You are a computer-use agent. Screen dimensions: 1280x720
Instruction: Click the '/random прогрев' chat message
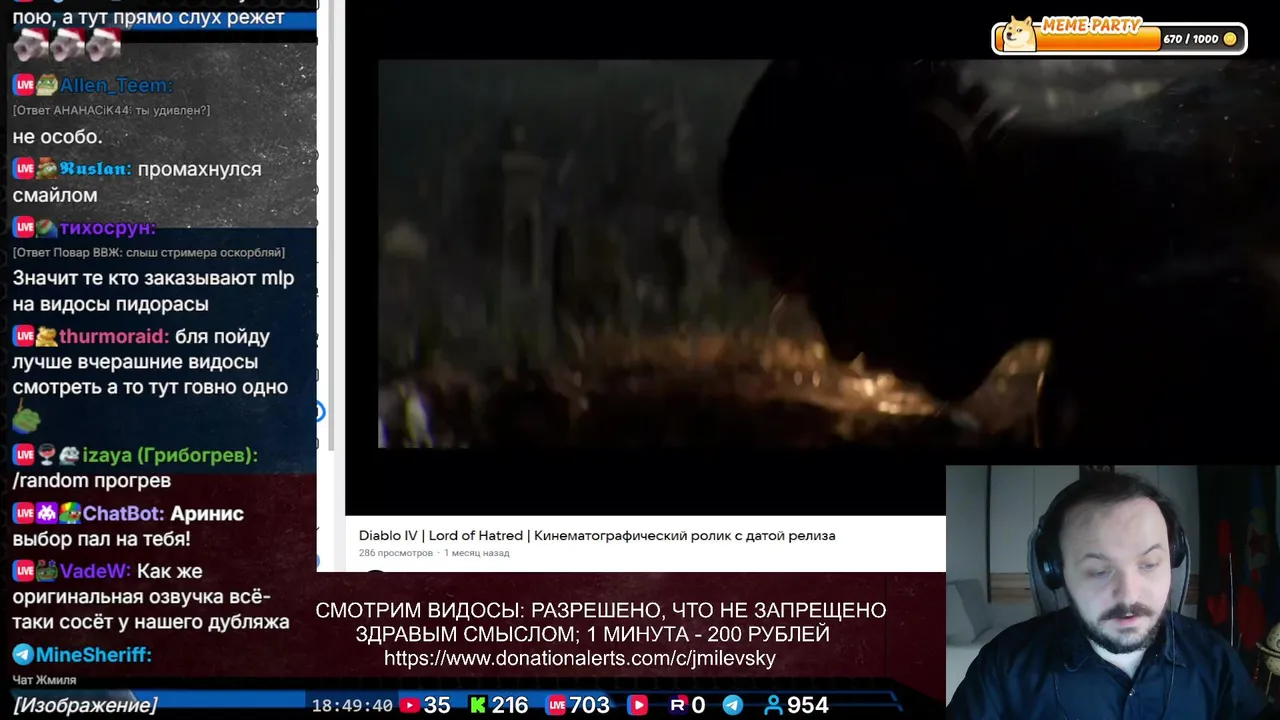pos(91,481)
